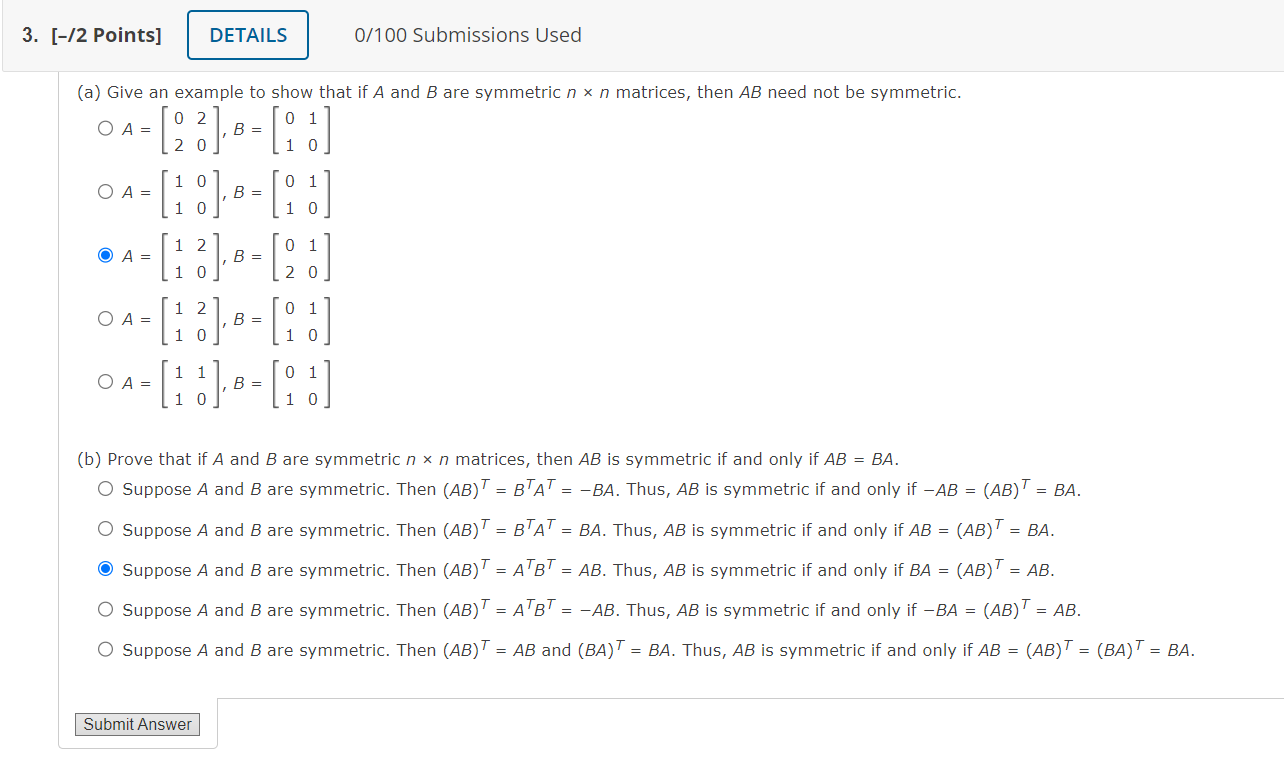Click the 0/100 Submissions Used text
This screenshot has height=762, width=1284.
click(x=467, y=35)
